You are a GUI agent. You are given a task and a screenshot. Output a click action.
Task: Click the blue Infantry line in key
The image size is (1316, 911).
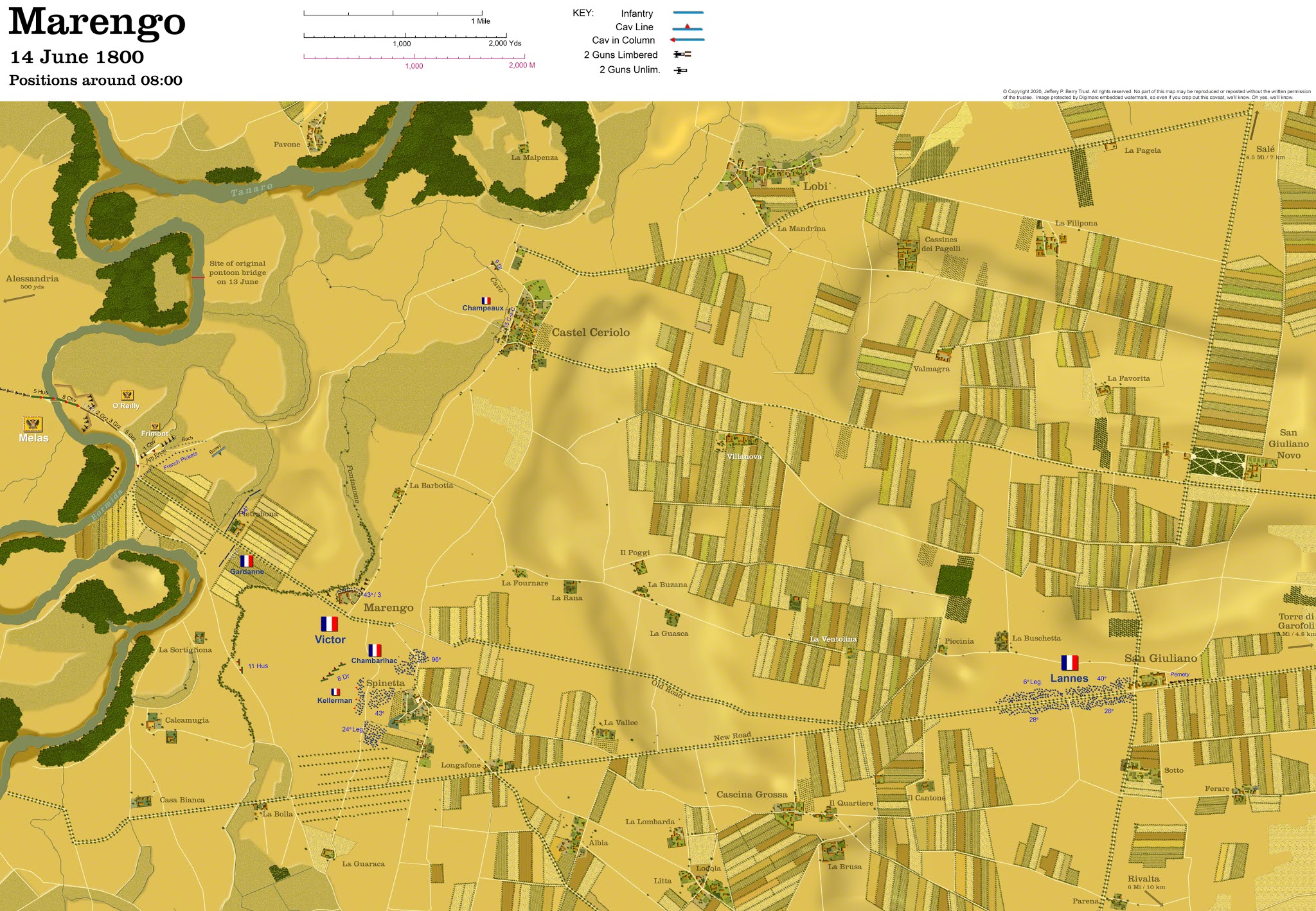(x=688, y=13)
